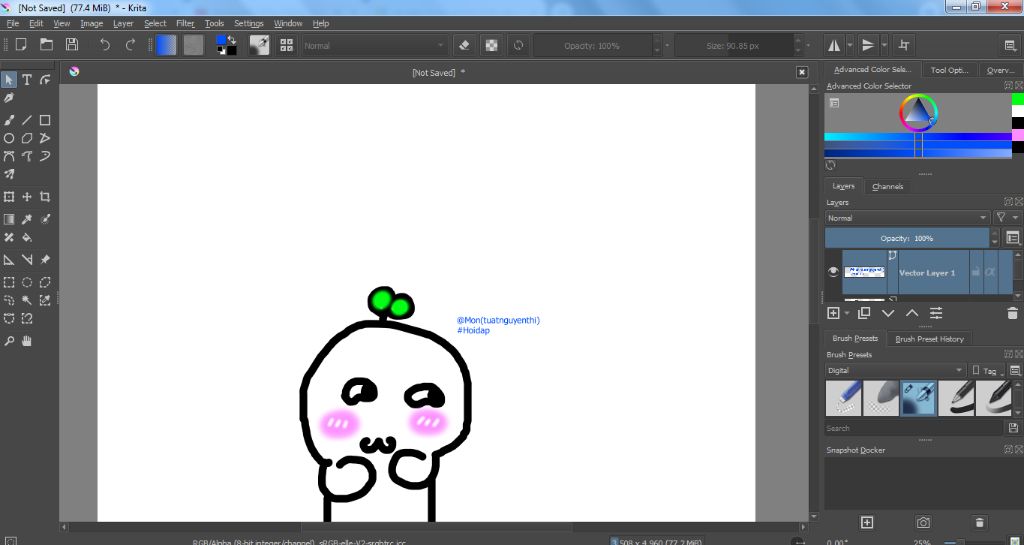Redo the last action
Image resolution: width=1024 pixels, height=545 pixels.
coord(130,44)
